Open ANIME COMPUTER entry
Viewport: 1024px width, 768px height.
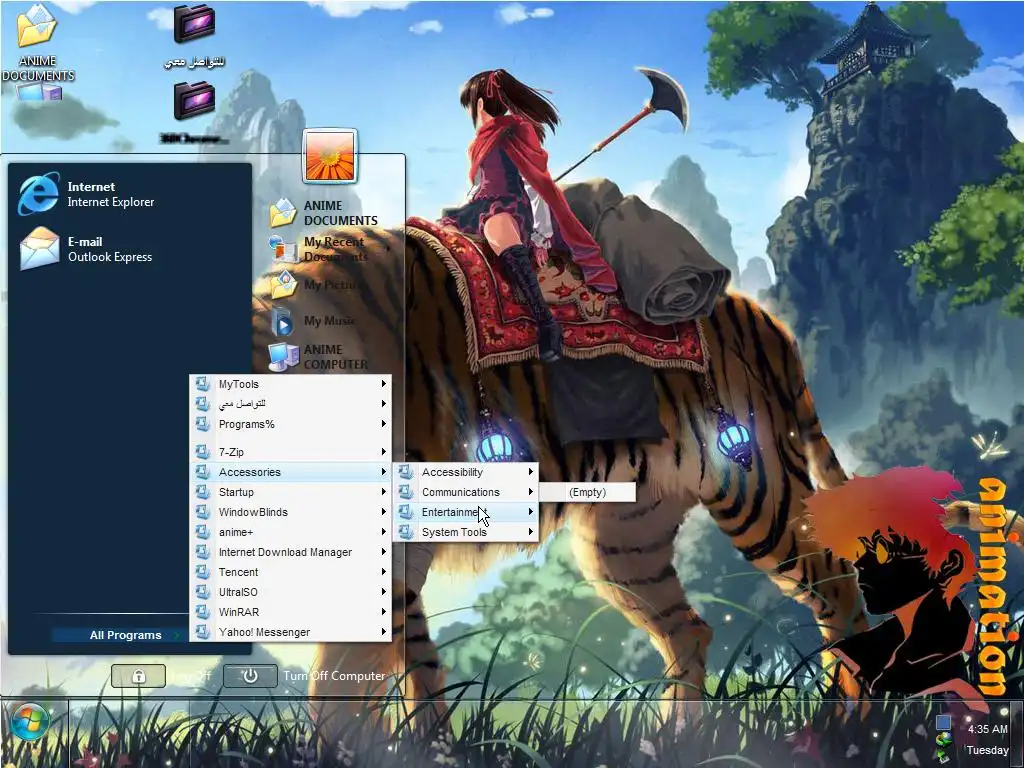(x=319, y=357)
